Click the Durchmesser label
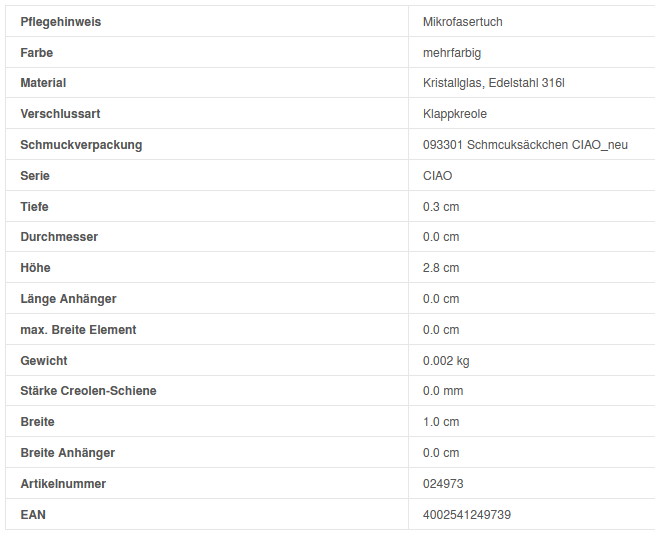Viewport: 655px width, 534px height. click(x=59, y=237)
